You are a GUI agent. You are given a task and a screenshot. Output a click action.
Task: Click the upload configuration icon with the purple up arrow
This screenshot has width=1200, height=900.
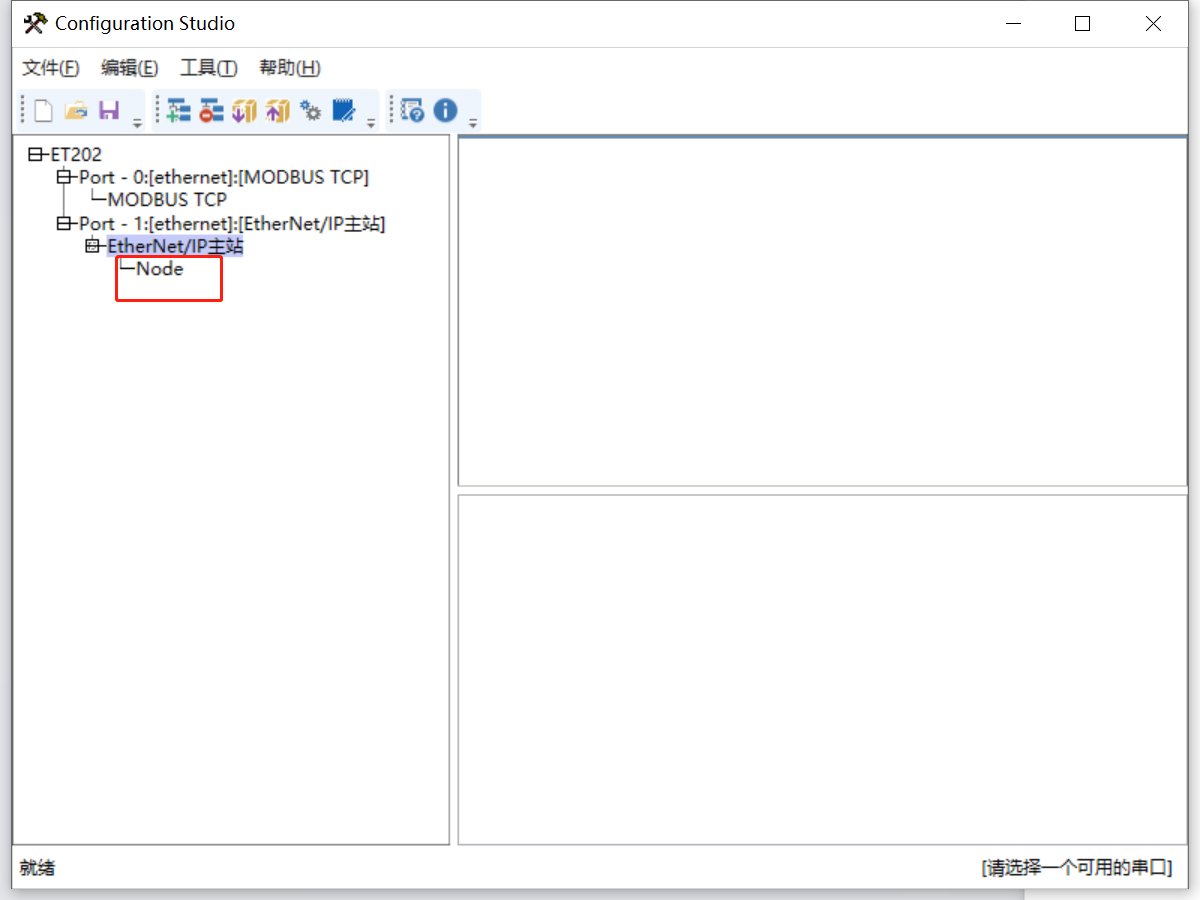[277, 110]
